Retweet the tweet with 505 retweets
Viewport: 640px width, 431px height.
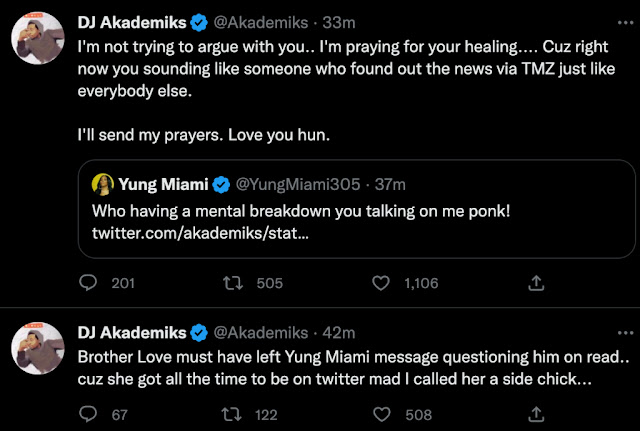click(231, 283)
